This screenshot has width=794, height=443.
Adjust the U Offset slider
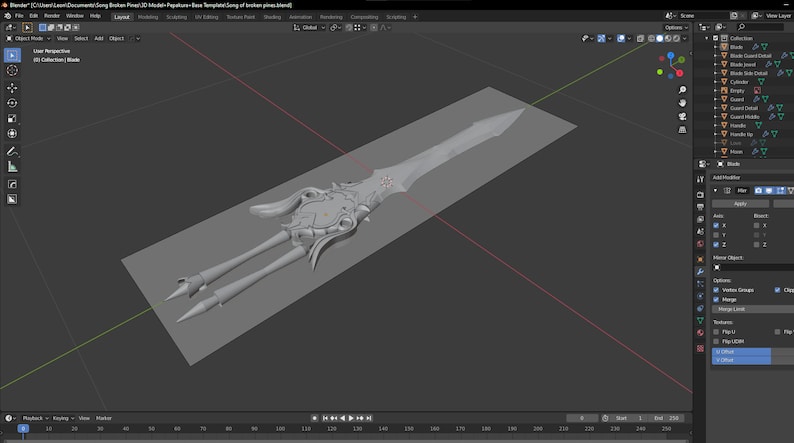point(753,351)
